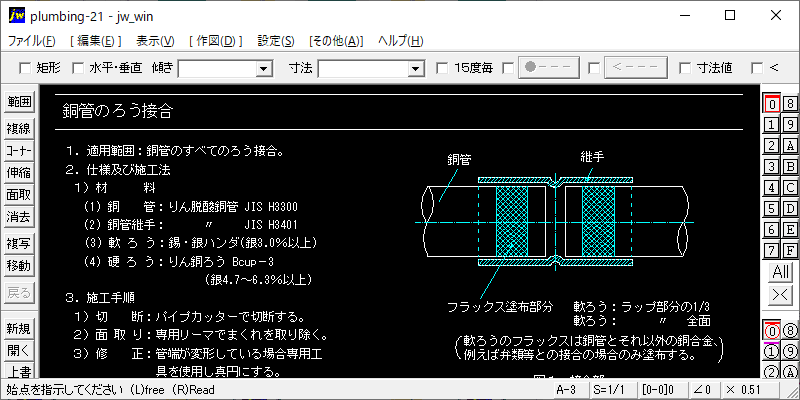This screenshot has width=800, height=400.
Task: Open the [その他(A)] menu
Action: tap(336, 41)
